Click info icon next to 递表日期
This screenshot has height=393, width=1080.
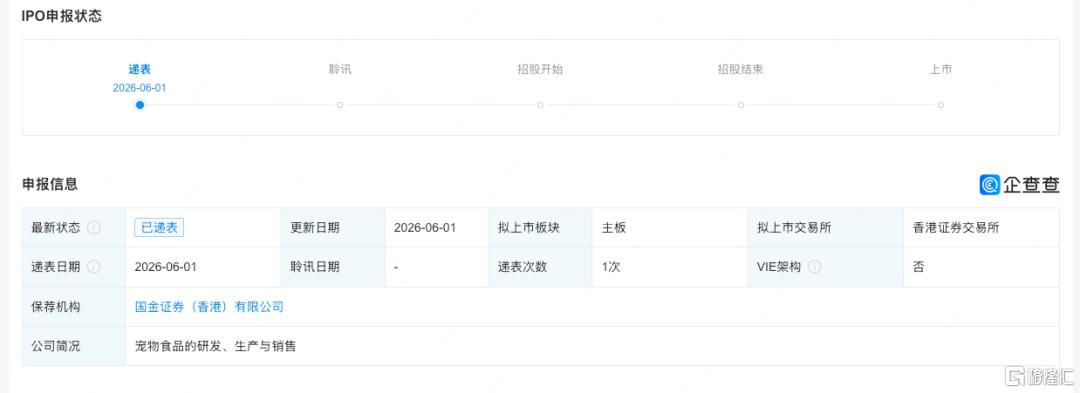point(94,267)
